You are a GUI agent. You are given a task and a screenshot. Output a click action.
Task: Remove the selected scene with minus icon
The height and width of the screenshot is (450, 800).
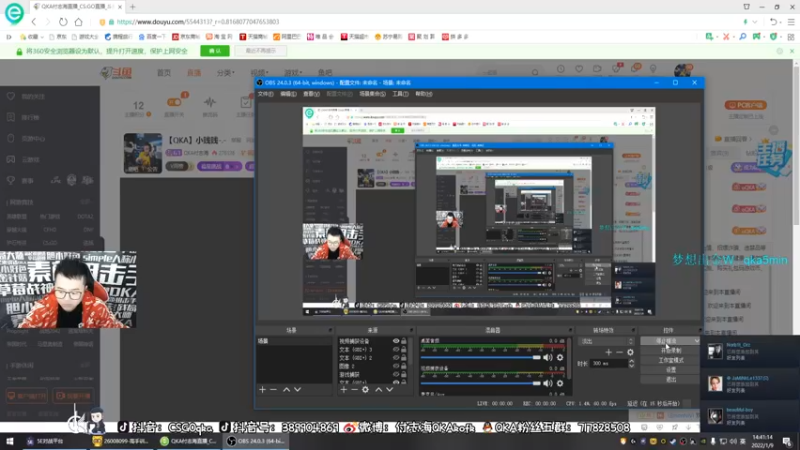pos(273,389)
